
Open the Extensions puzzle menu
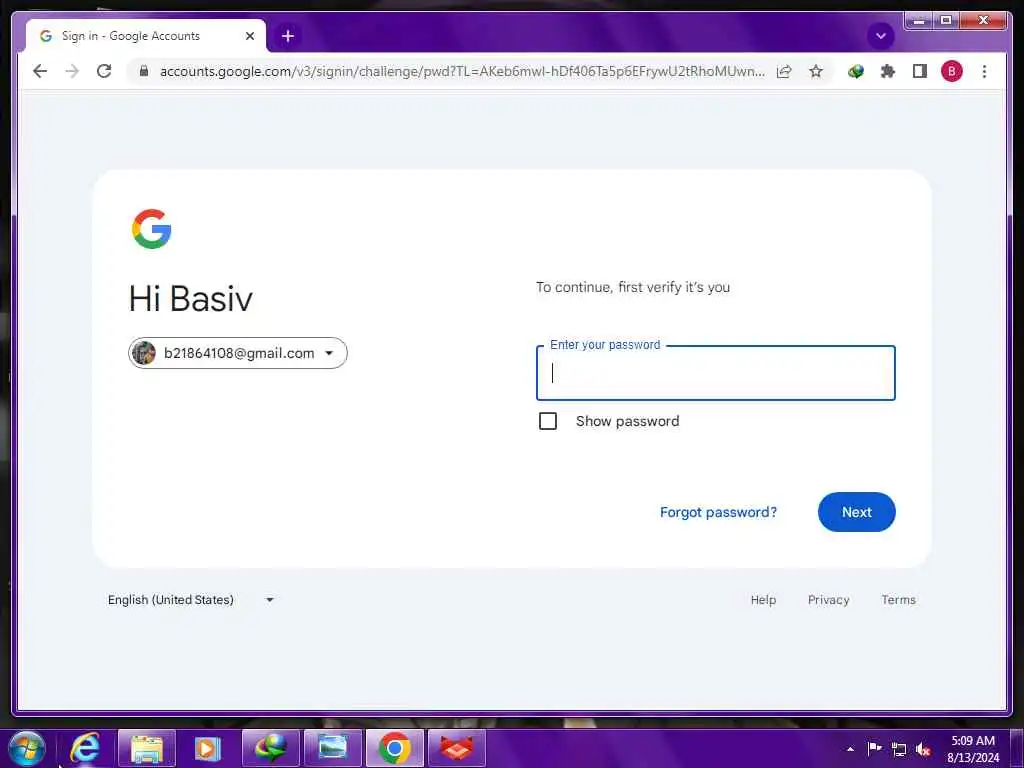click(888, 71)
